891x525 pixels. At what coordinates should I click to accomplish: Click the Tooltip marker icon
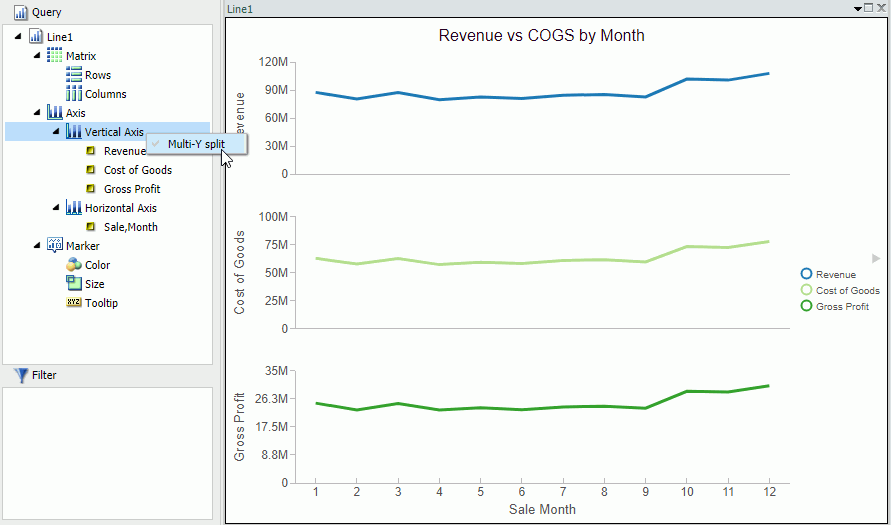point(73,303)
